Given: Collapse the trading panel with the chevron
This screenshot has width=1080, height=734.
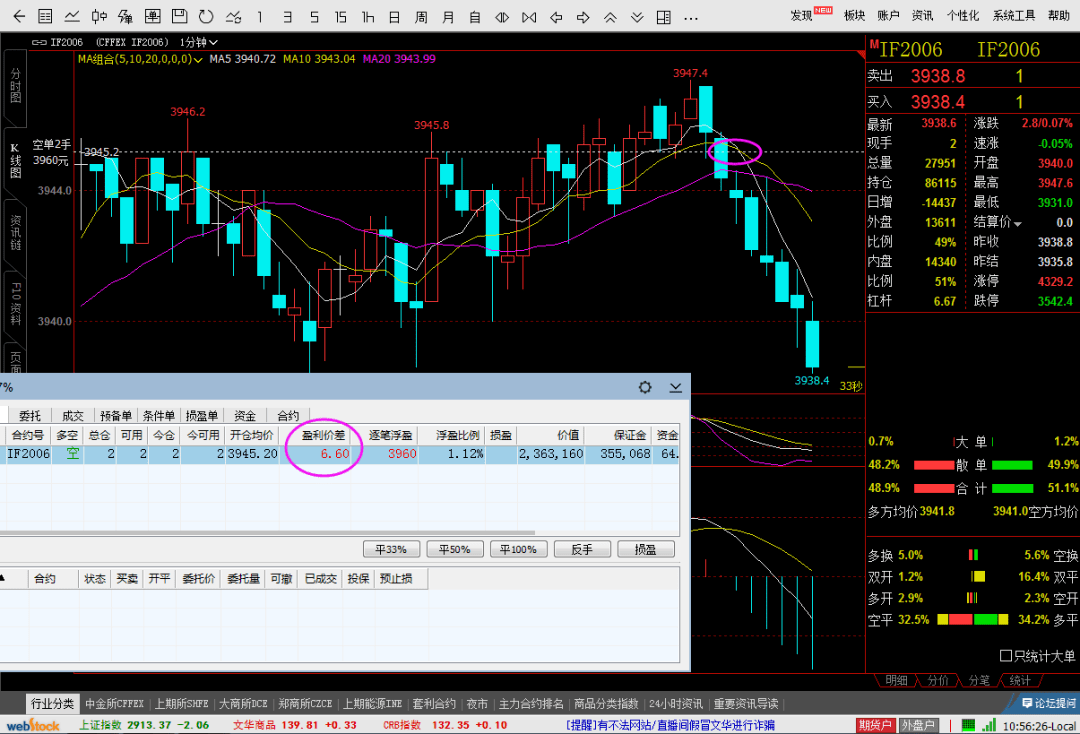Looking at the screenshot, I should pos(676,388).
